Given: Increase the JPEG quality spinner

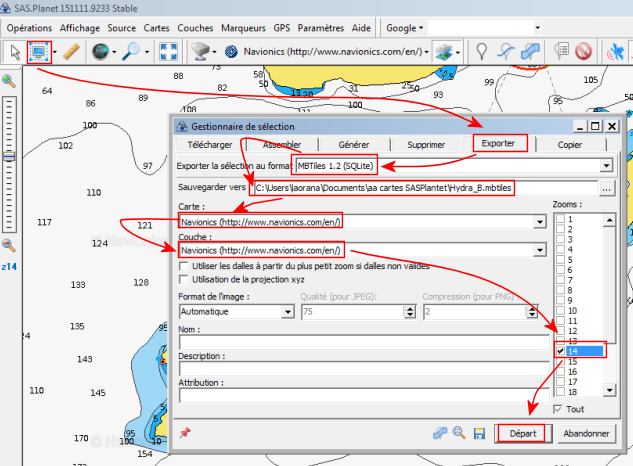Looking at the screenshot, I should pyautogui.click(x=410, y=309).
